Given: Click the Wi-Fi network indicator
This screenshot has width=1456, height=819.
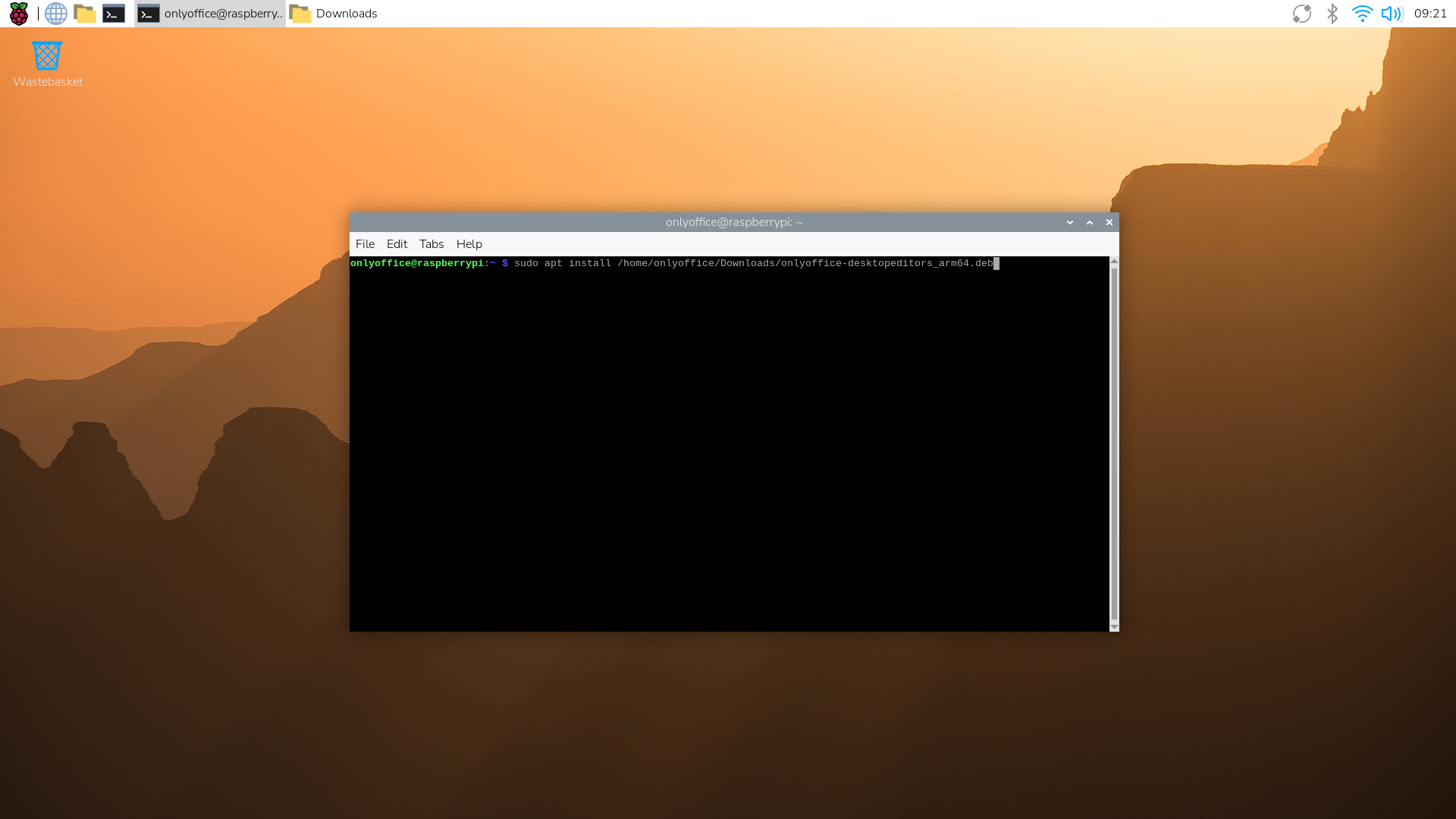Looking at the screenshot, I should (x=1362, y=13).
